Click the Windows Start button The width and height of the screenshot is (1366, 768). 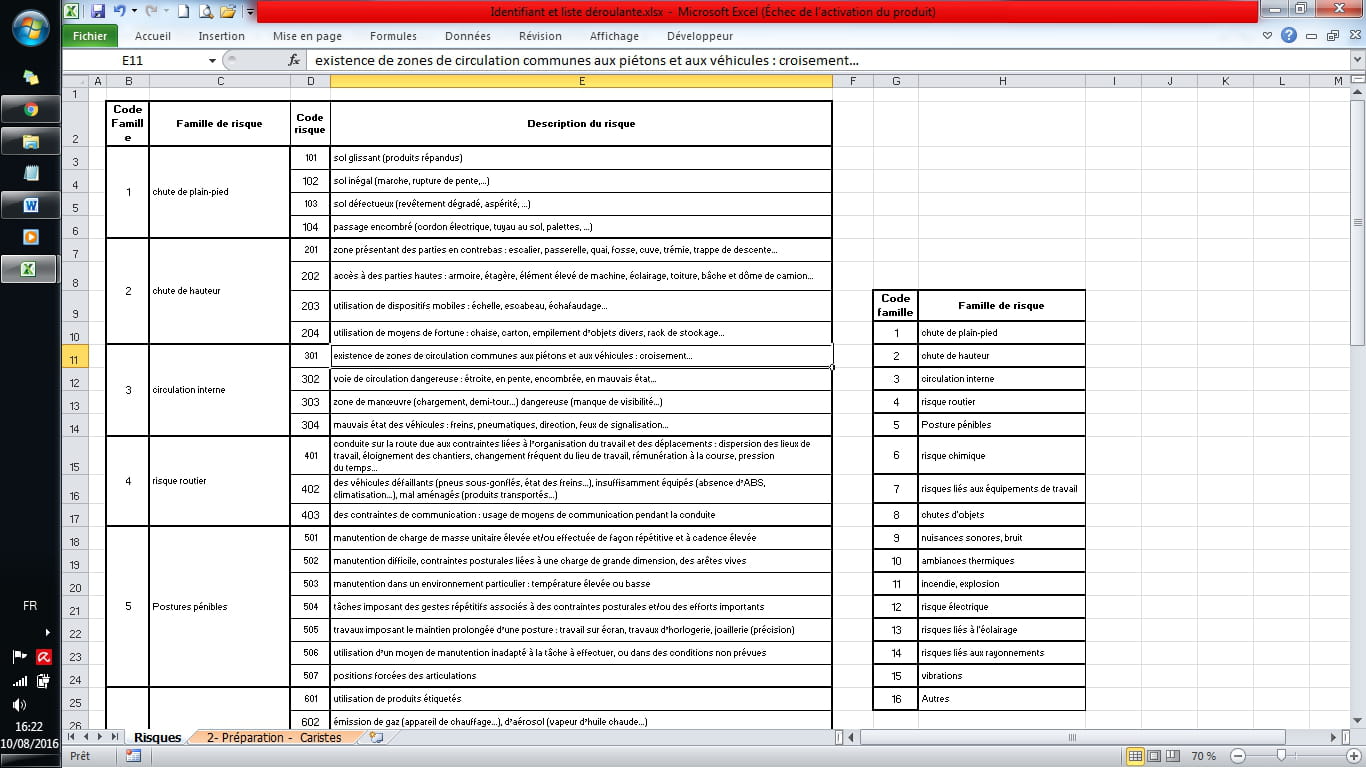point(30,26)
